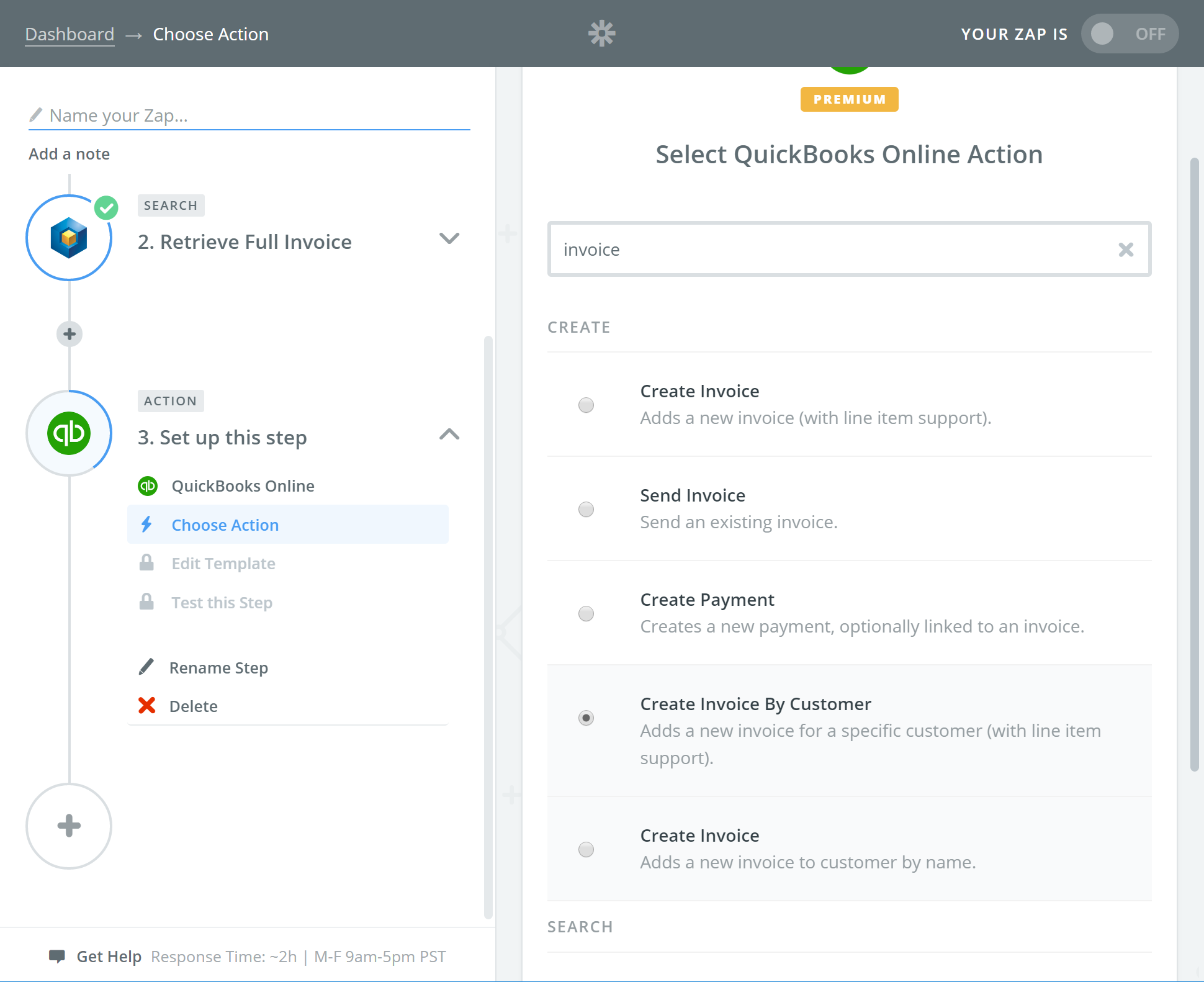Click the 2. Retrieve Full Invoice title

[245, 242]
